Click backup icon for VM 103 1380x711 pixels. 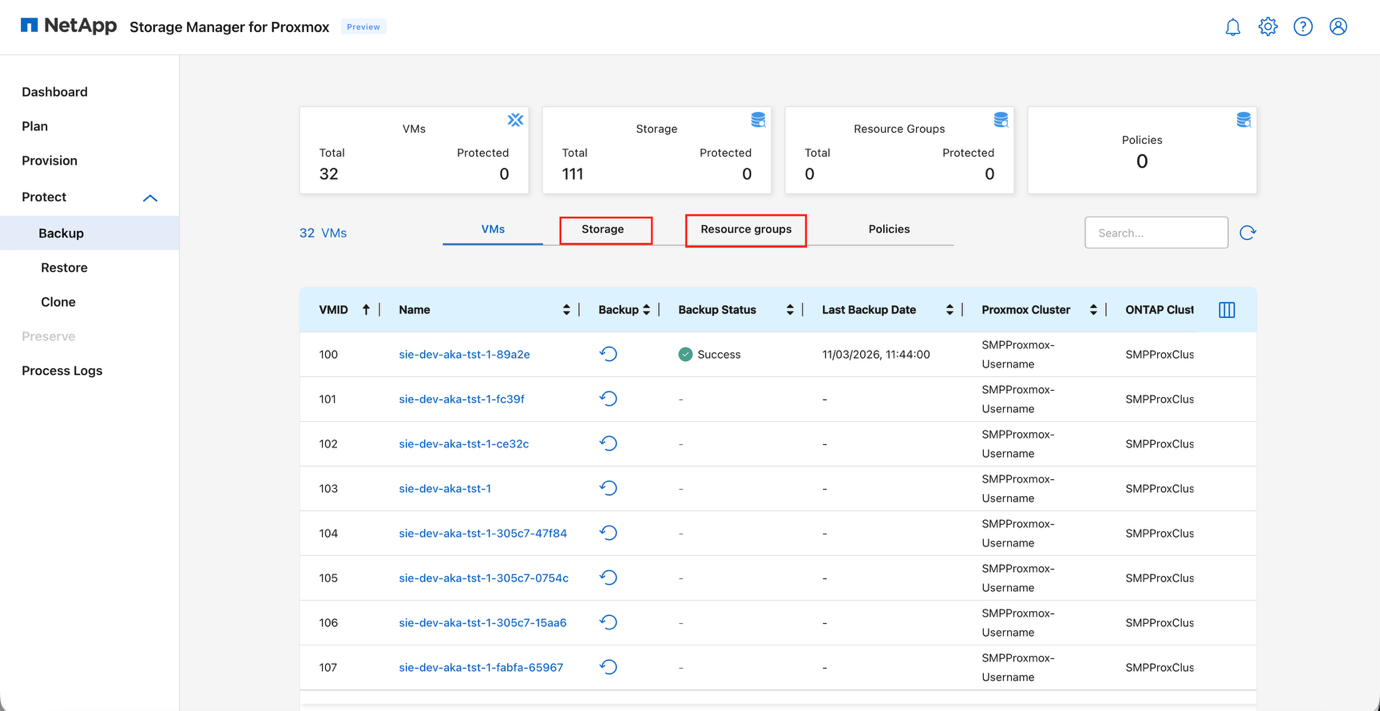608,488
